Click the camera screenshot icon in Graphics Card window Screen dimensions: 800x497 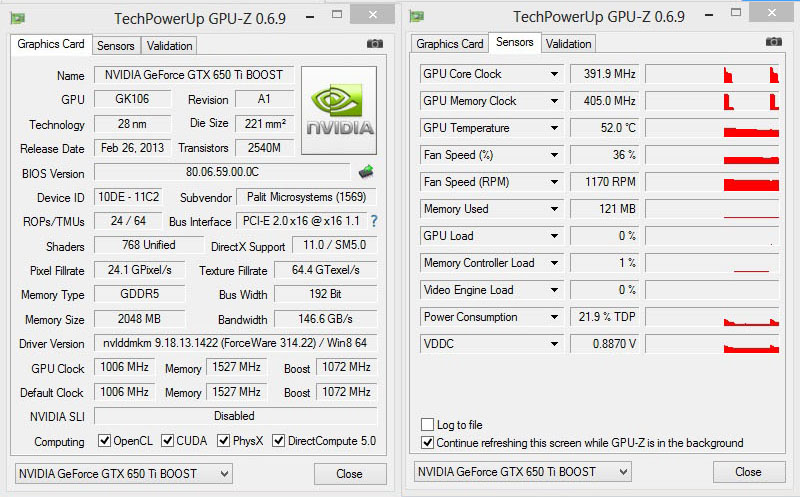375,44
